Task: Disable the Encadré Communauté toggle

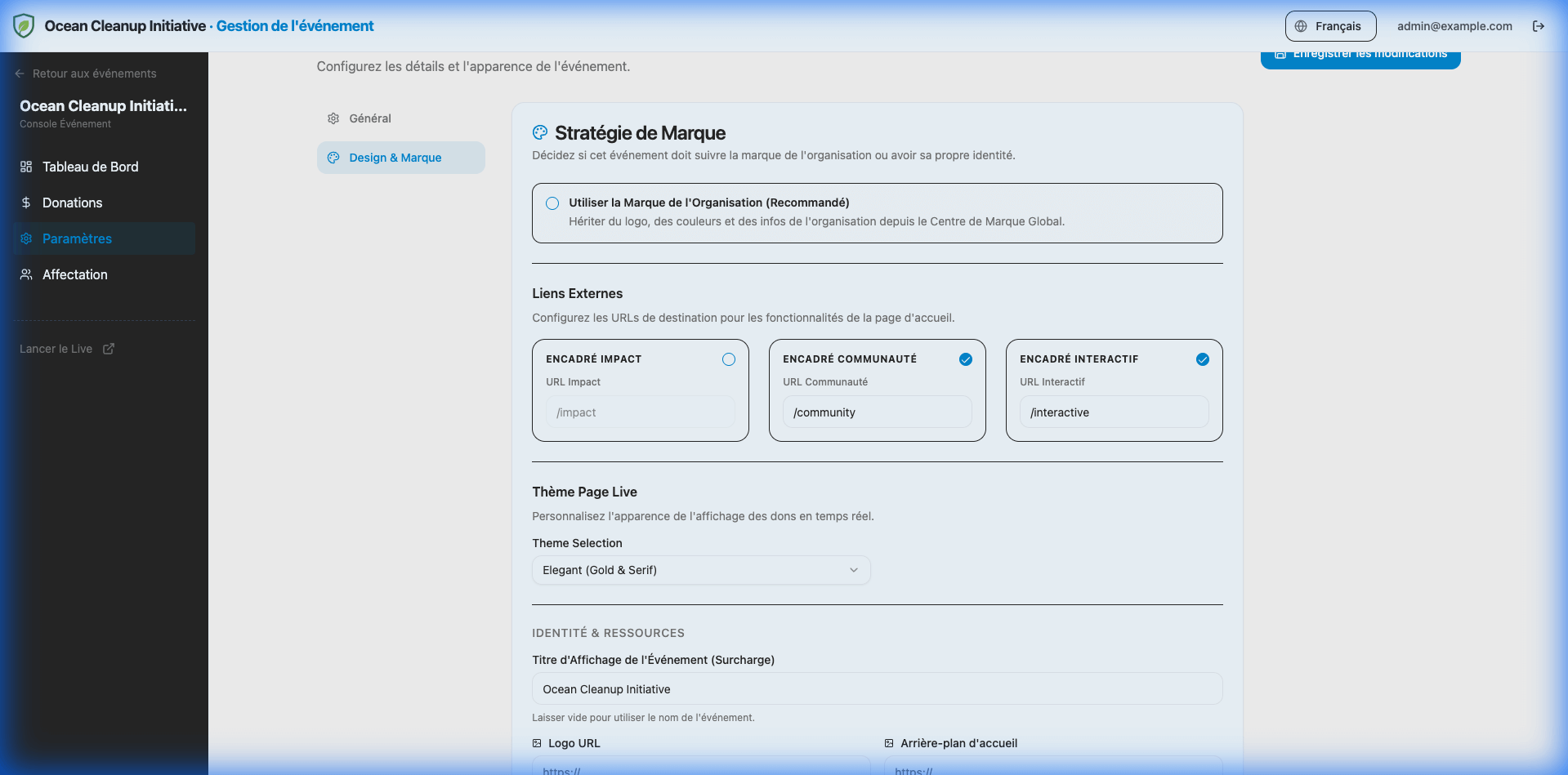Action: [966, 359]
